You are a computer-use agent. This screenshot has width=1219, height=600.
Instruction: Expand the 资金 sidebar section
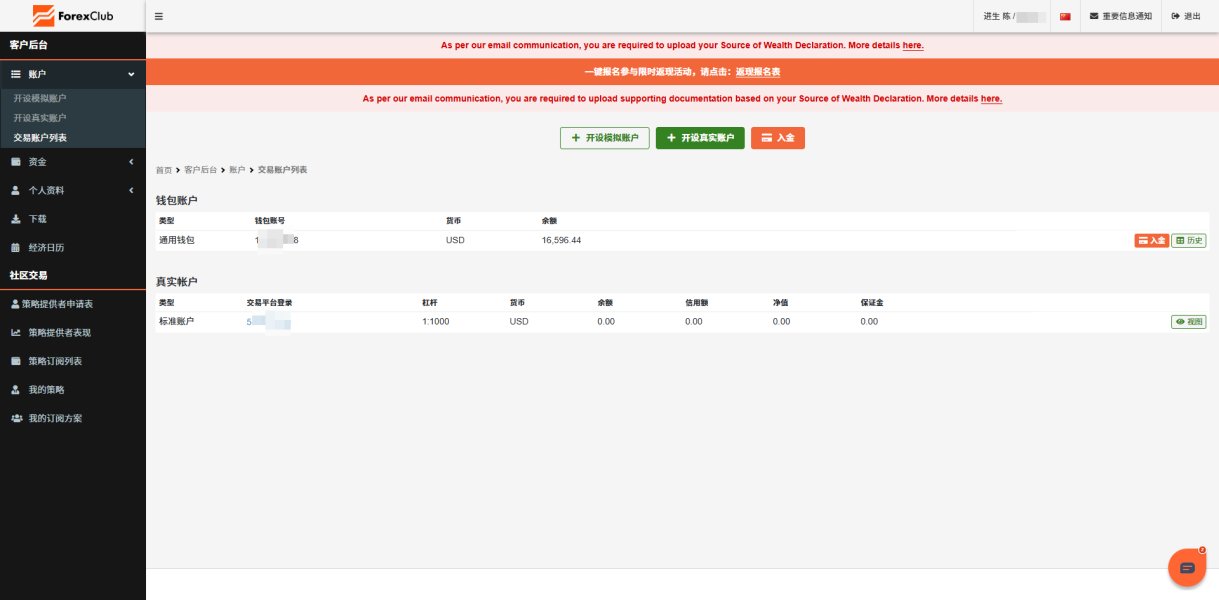click(73, 162)
